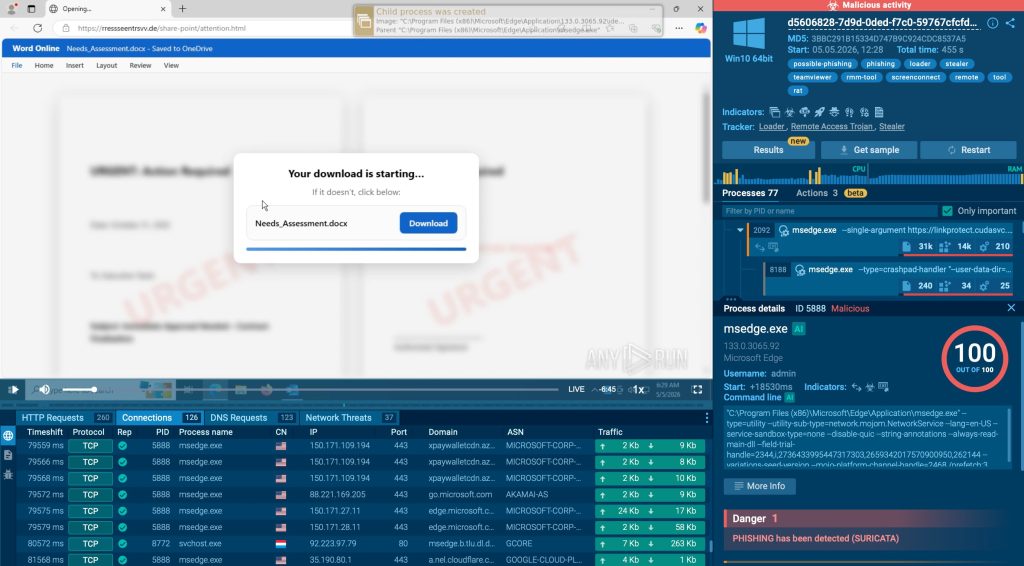Click the play button in the playback bar
This screenshot has width=1024, height=566.
(13, 390)
